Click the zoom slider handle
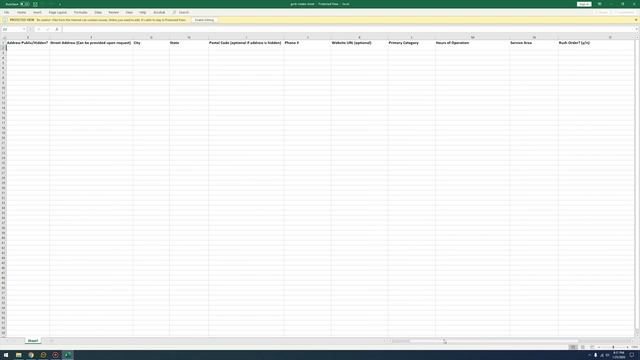The width and height of the screenshot is (640, 360). 613,347
